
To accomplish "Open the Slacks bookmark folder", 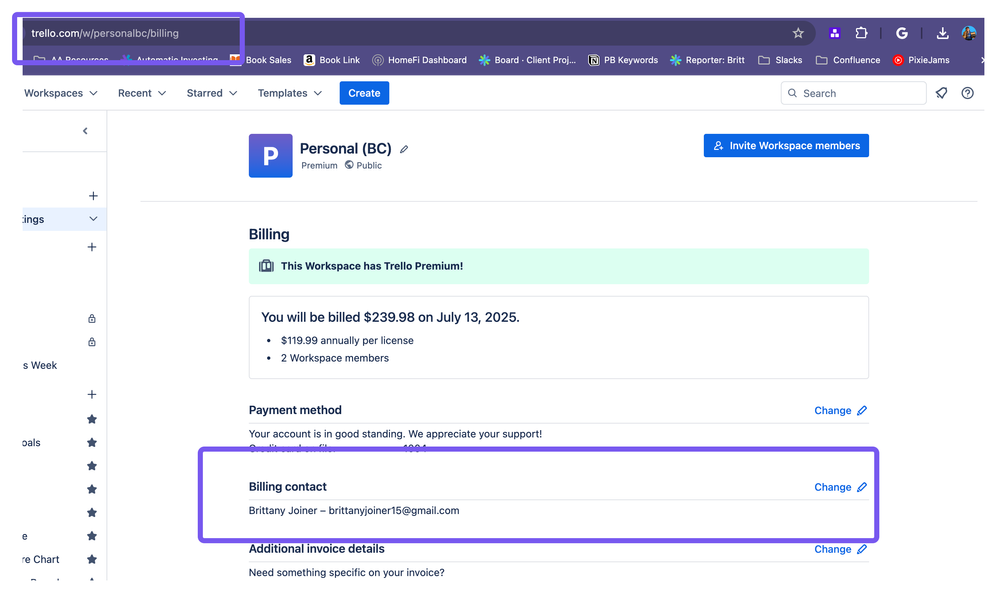I will pos(780,60).
